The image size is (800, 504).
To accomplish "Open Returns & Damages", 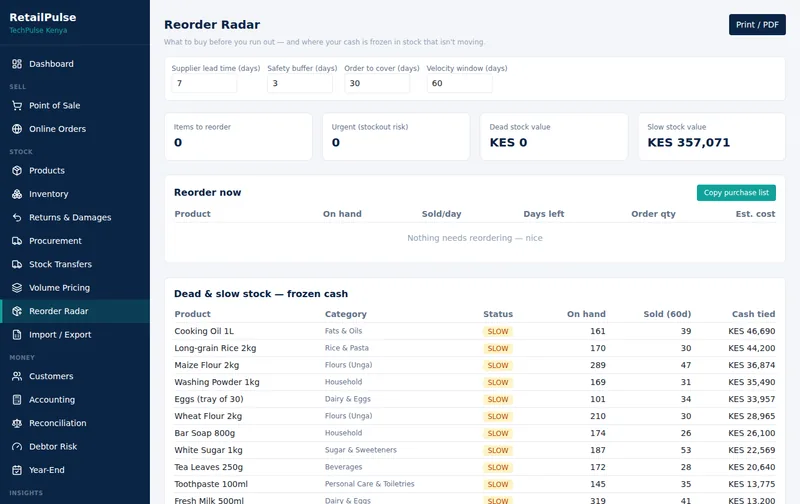I will (75, 217).
